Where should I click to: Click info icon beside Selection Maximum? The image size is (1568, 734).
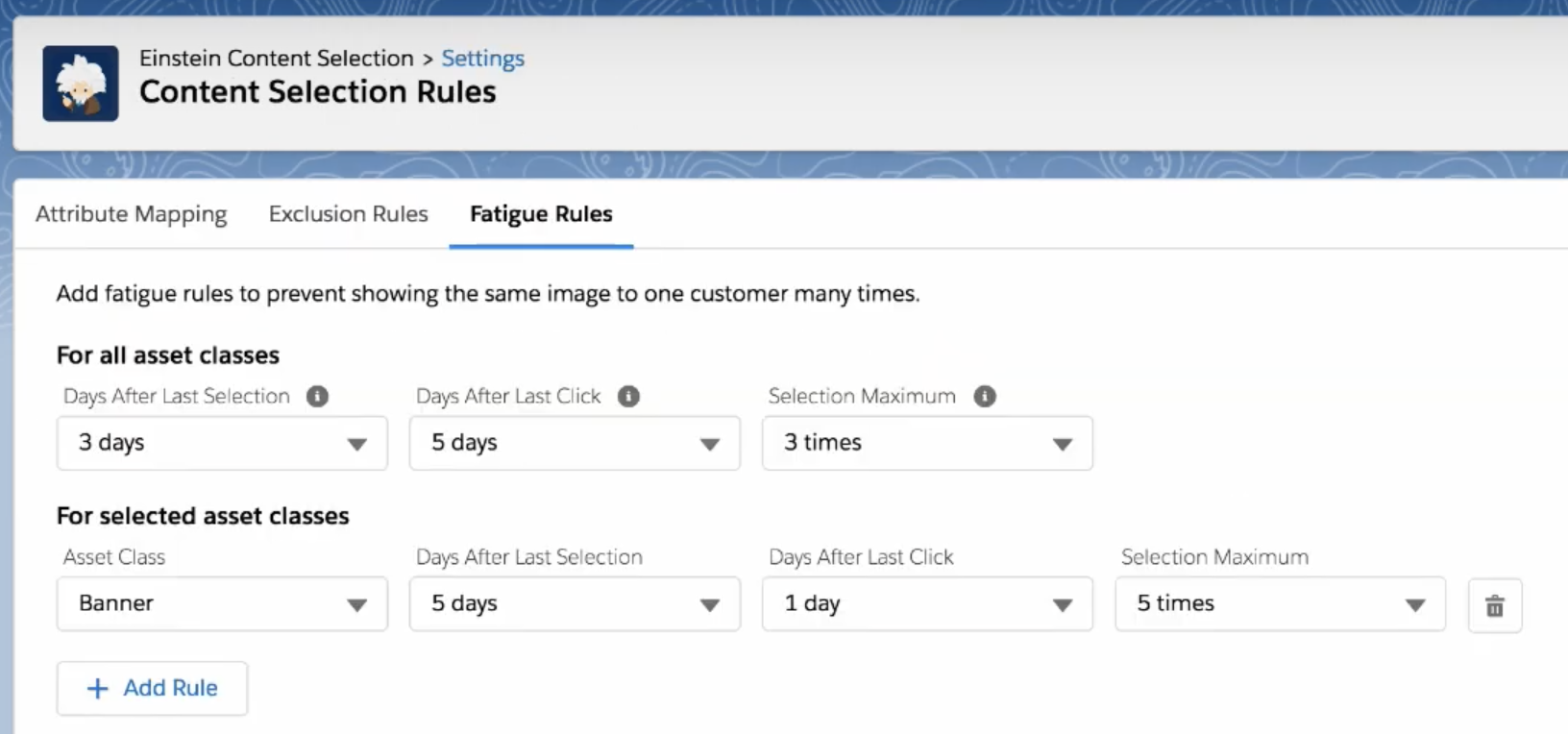(x=984, y=396)
